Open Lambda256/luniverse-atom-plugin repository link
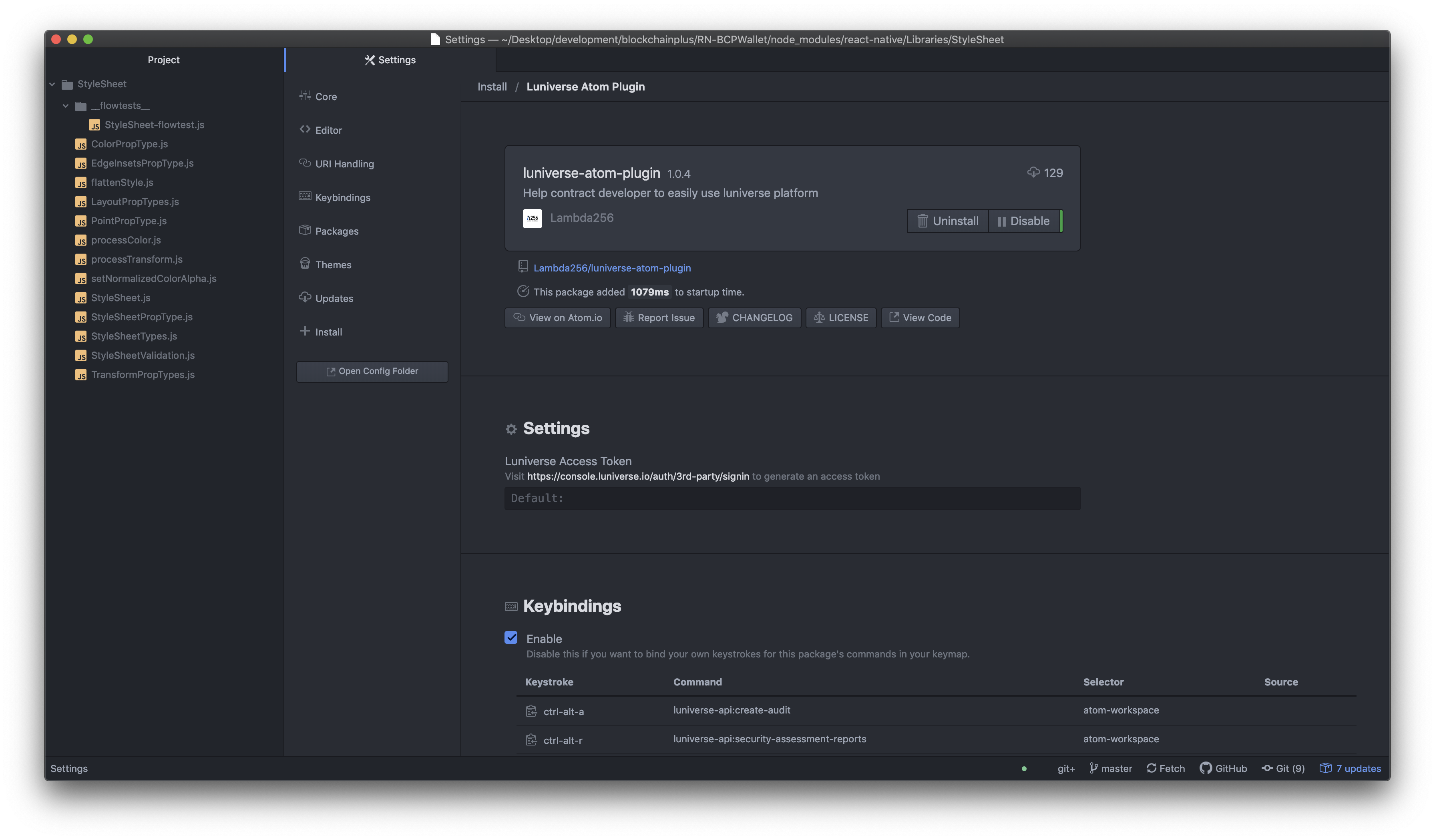This screenshot has height=840, width=1435. 612,268
